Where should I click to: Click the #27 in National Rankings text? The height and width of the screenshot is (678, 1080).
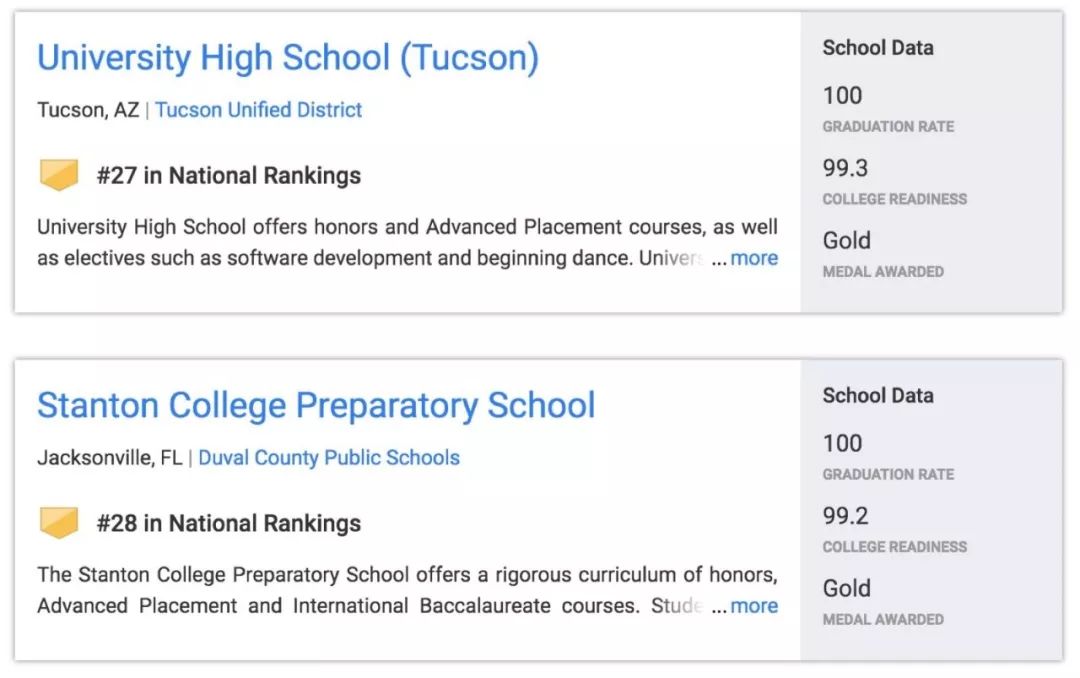[x=229, y=176]
